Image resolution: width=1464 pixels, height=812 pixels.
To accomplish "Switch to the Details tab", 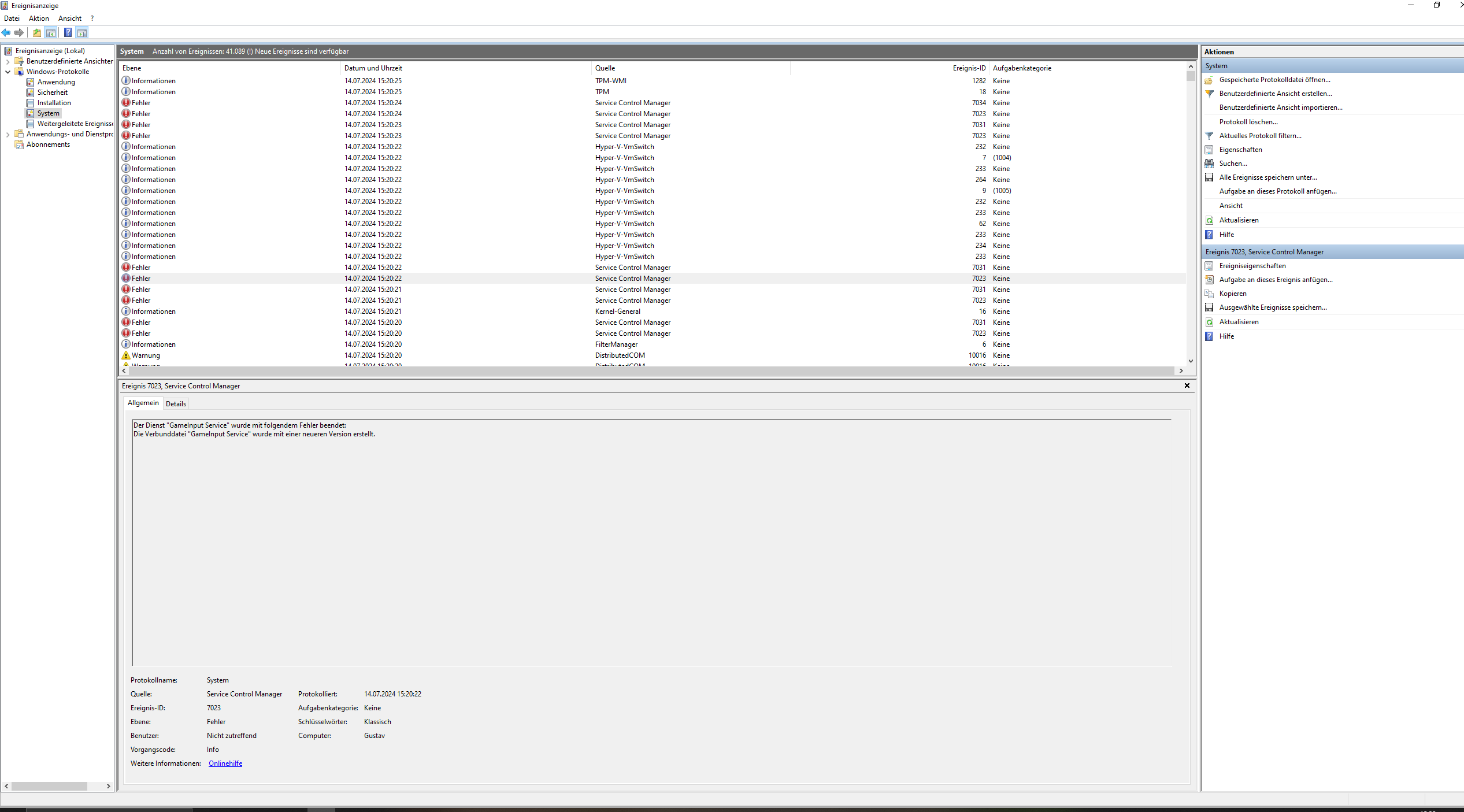I will pyautogui.click(x=176, y=404).
